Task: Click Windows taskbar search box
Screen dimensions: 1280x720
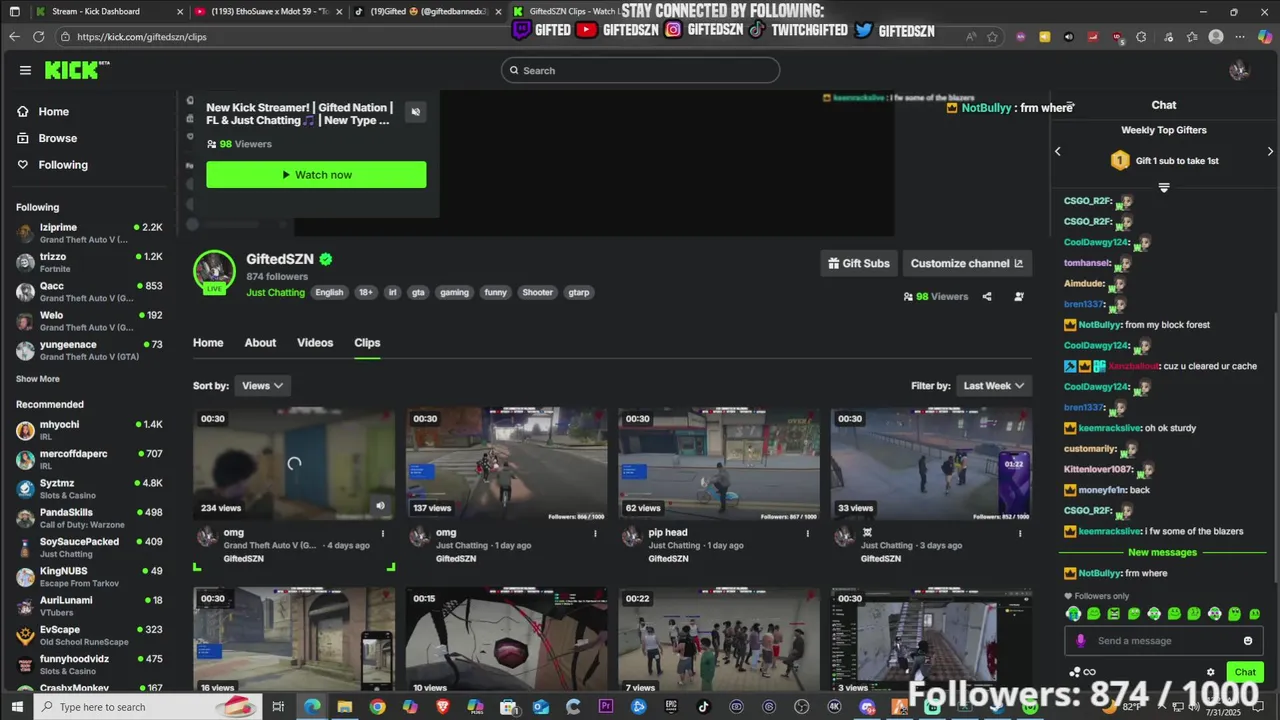Action: (148, 707)
